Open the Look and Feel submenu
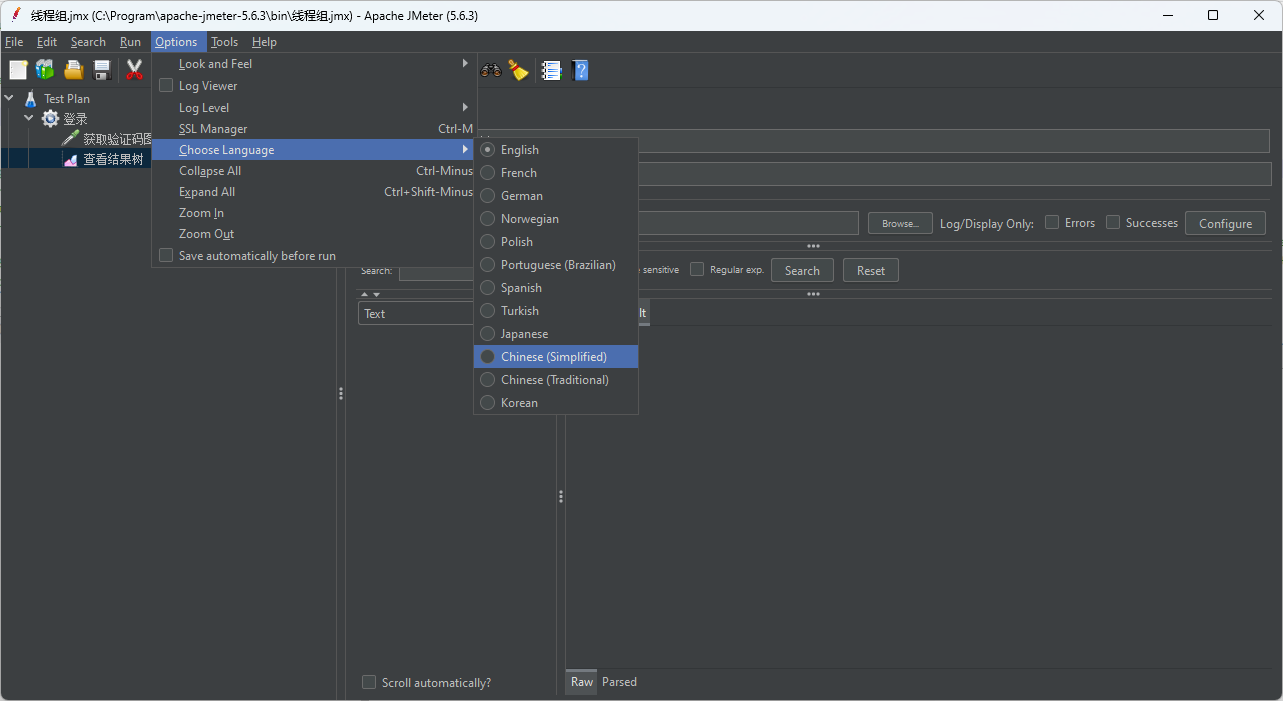 [314, 63]
